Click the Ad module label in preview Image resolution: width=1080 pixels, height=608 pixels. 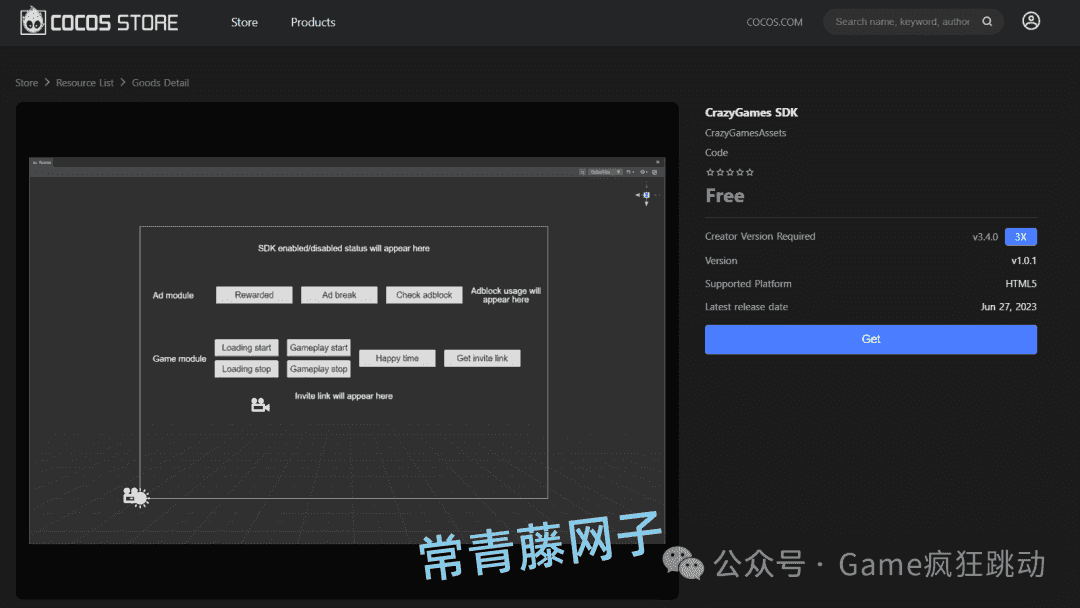(x=173, y=295)
